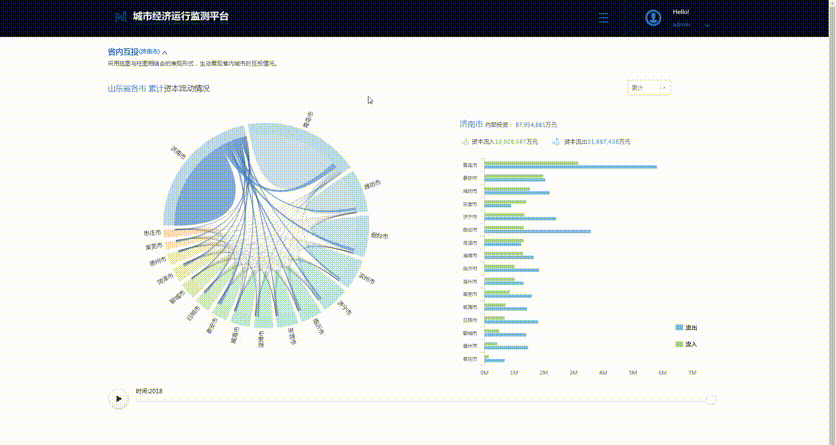Viewport: 836px width, 445px height.
Task: Click the 青岛市 green inflow bar
Action: pyautogui.click(x=531, y=163)
